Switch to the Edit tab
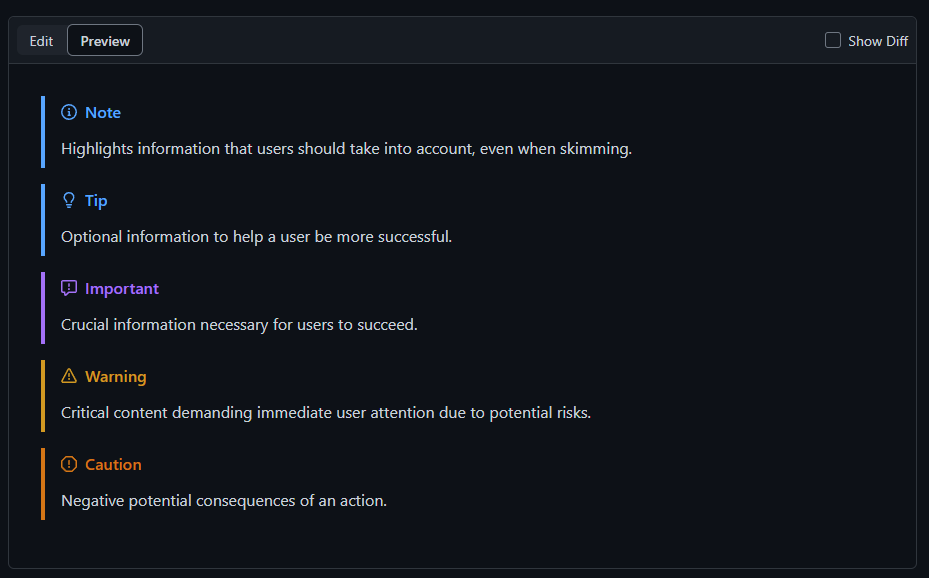Screen dimensions: 929x578 41,41
